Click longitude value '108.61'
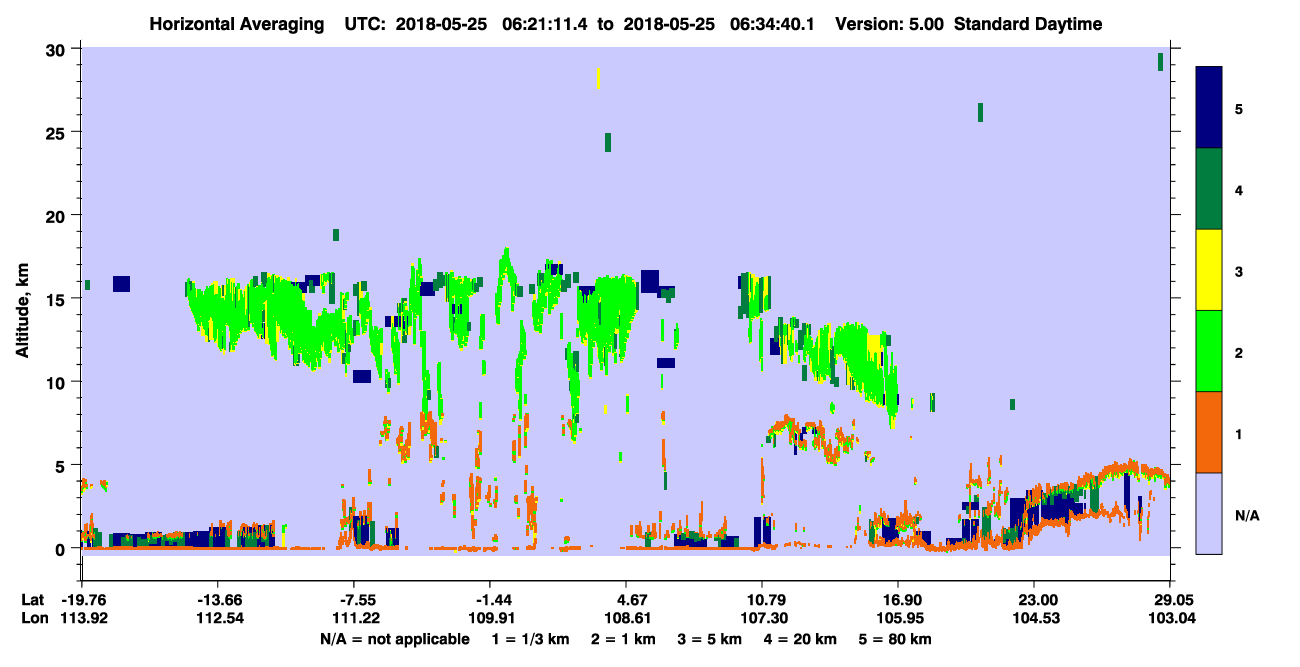 click(626, 618)
